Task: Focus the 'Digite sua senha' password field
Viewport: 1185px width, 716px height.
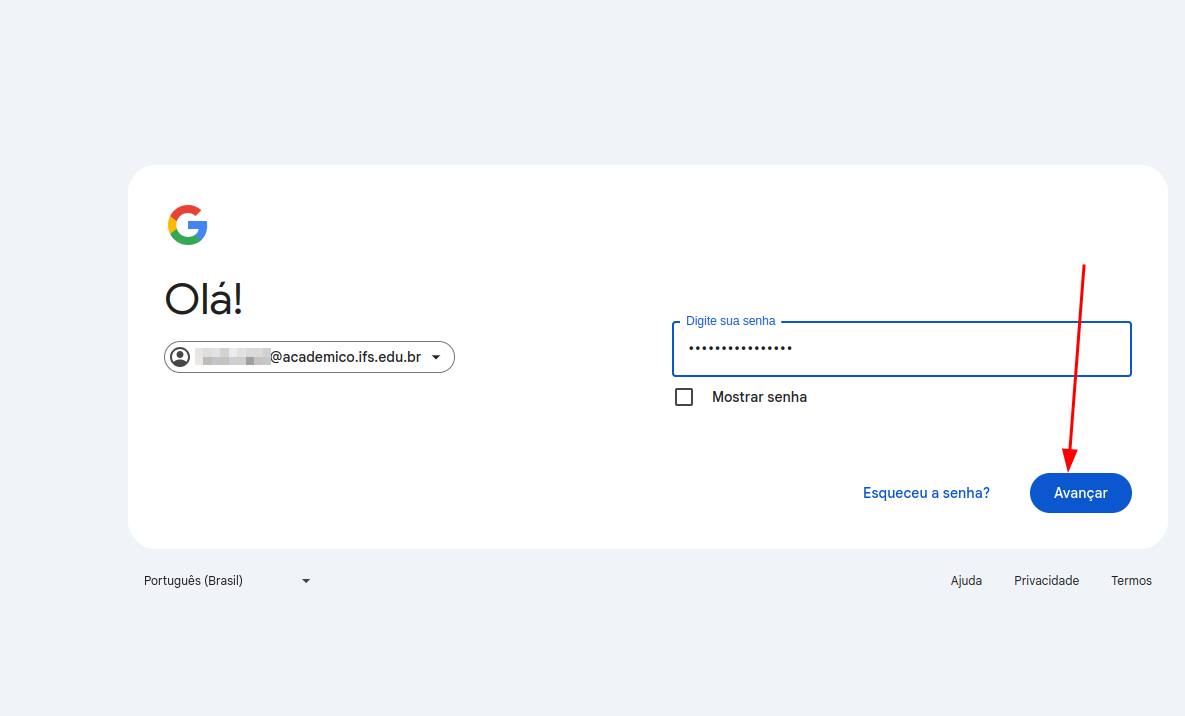Action: [902, 349]
